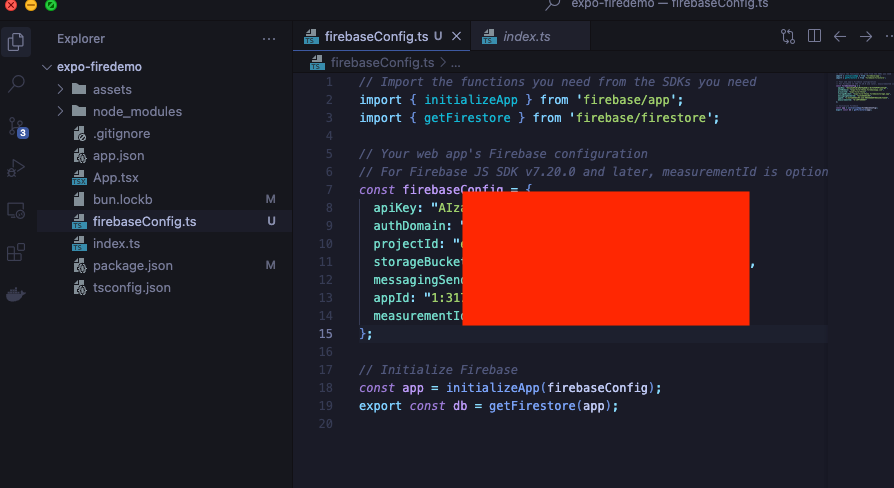The image size is (894, 488).
Task: Click the code minimap preview
Action: coord(863,91)
